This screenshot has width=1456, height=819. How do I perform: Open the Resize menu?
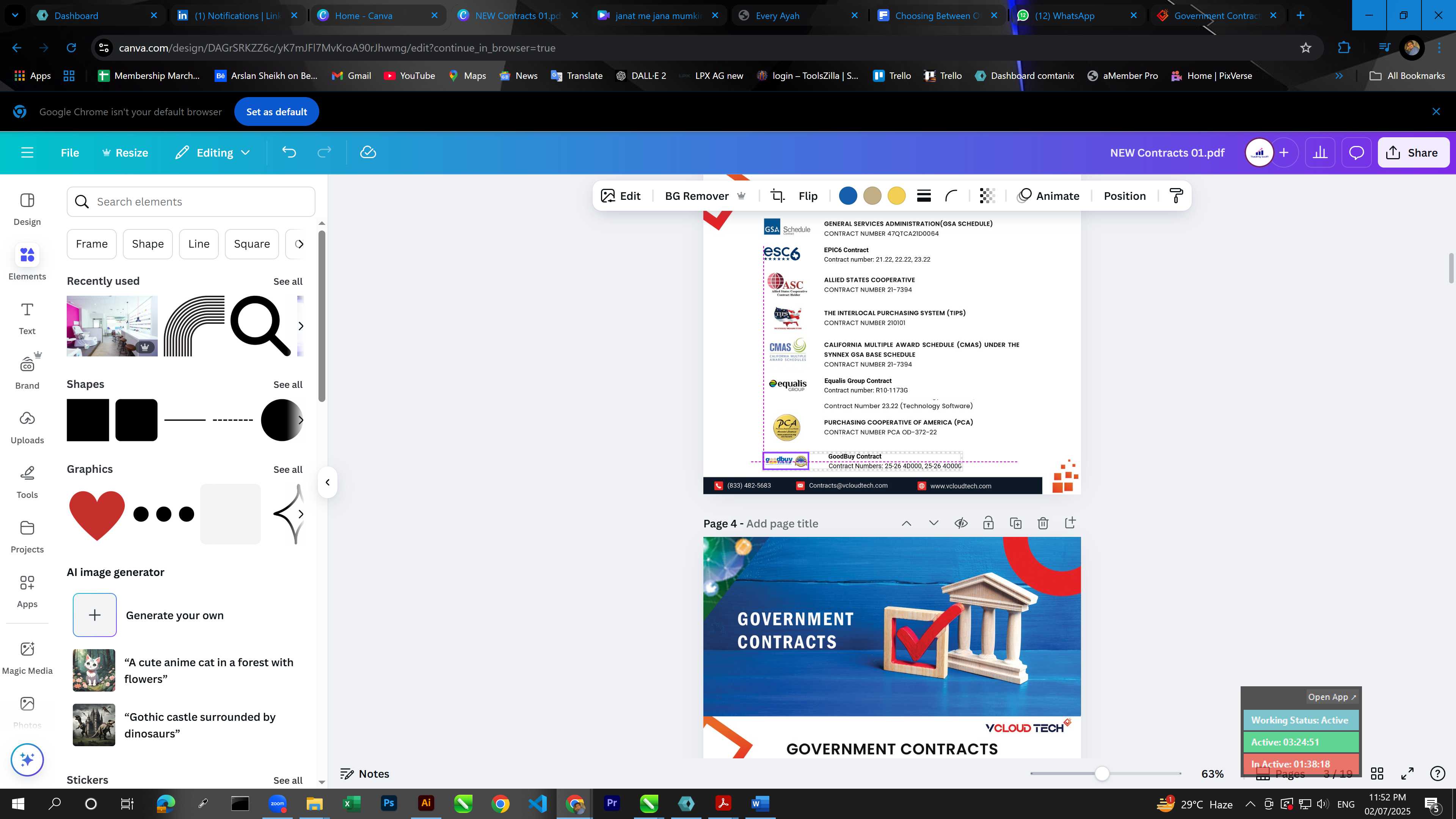pyautogui.click(x=125, y=152)
